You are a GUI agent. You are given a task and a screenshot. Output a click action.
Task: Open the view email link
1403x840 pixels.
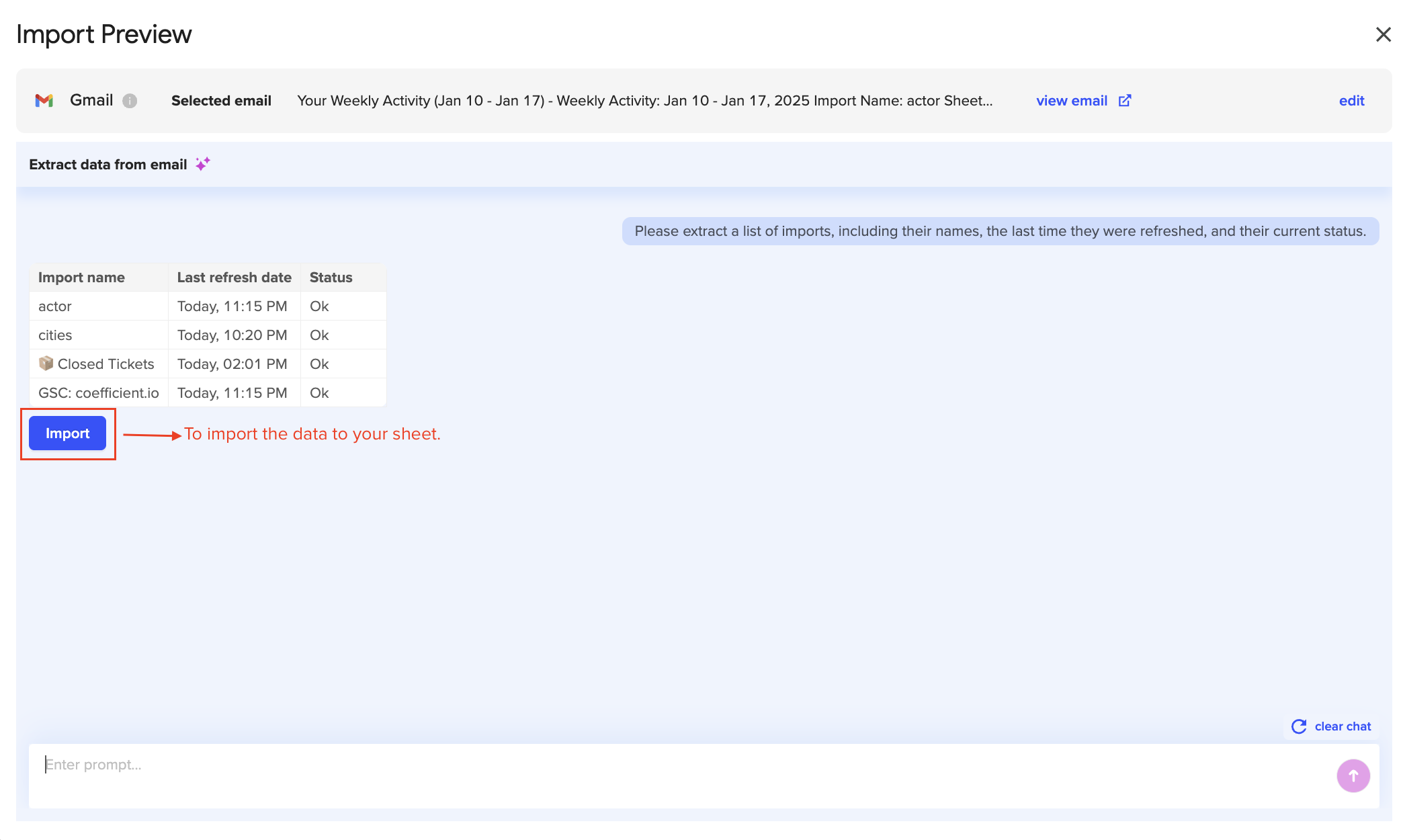pyautogui.click(x=1071, y=101)
